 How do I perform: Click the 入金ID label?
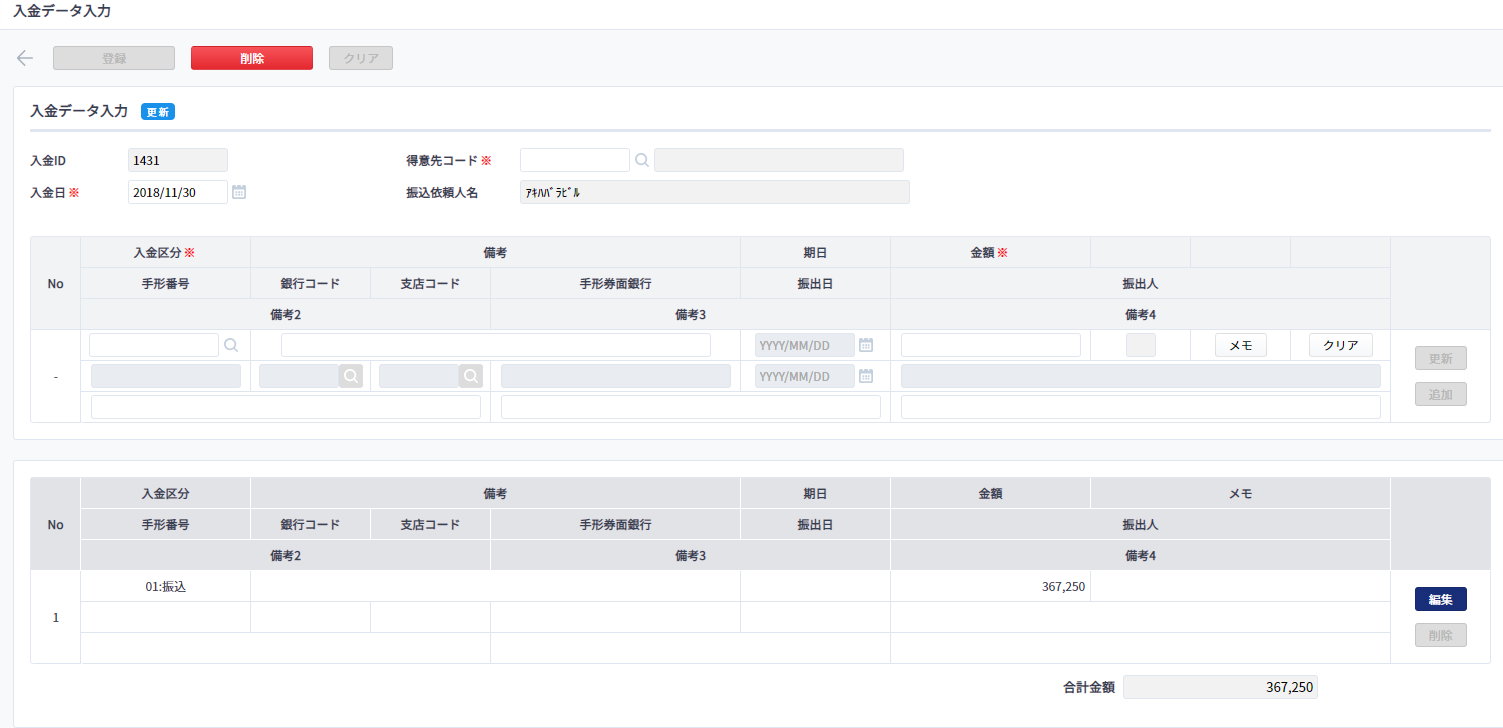(48, 160)
